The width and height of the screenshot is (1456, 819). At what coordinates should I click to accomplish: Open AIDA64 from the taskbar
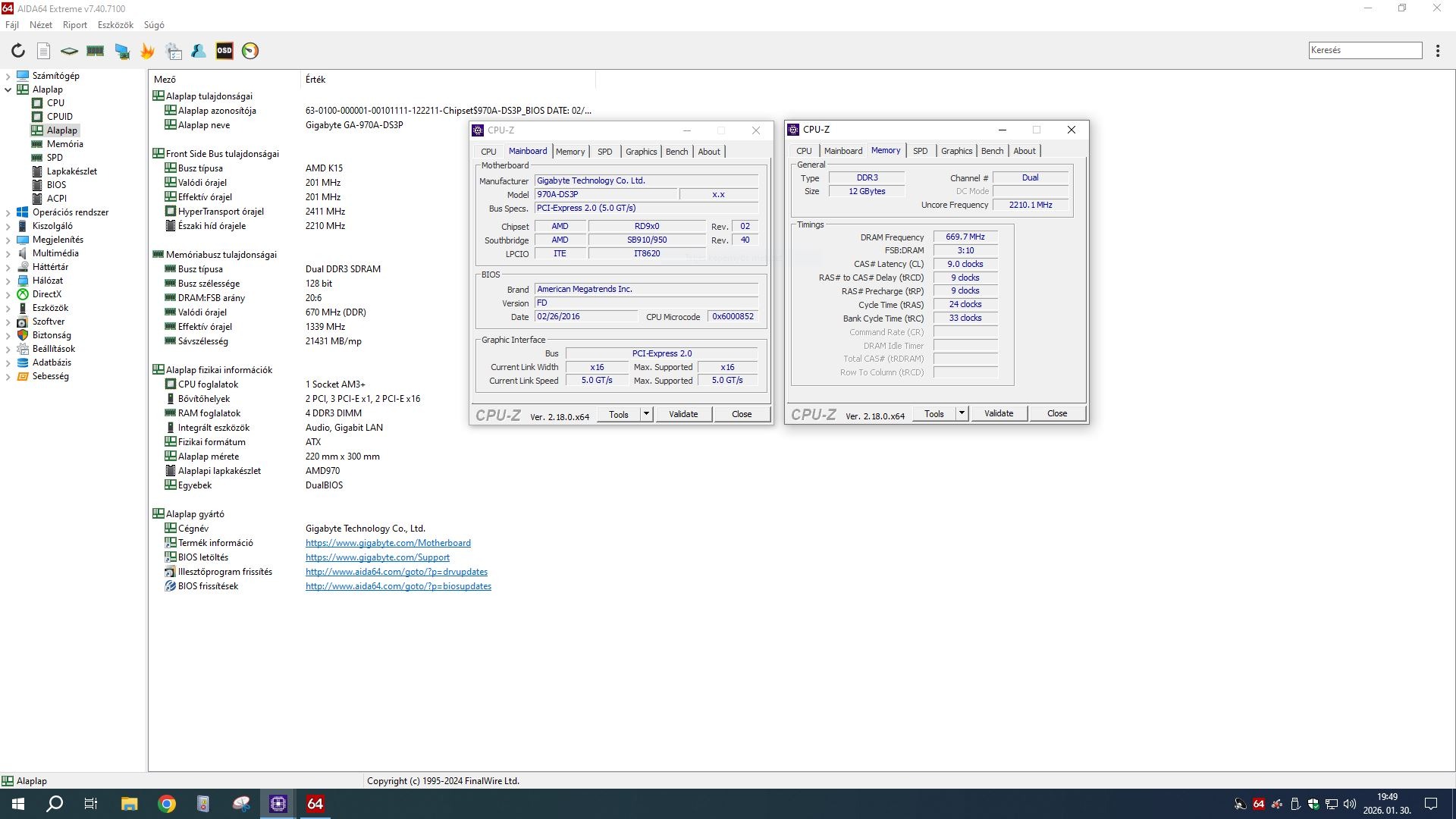click(315, 804)
